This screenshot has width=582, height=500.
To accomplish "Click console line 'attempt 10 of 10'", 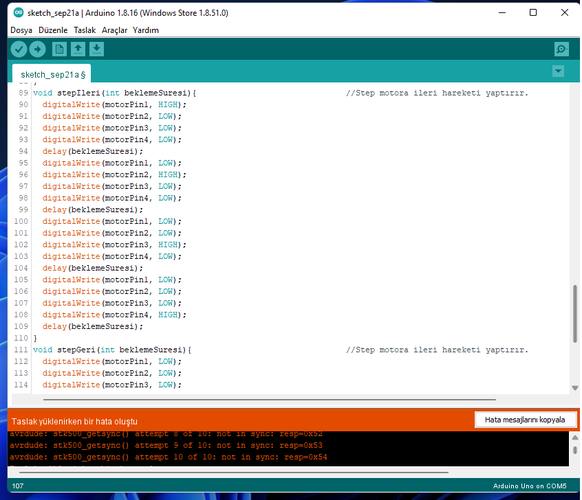I will [x=169, y=457].
